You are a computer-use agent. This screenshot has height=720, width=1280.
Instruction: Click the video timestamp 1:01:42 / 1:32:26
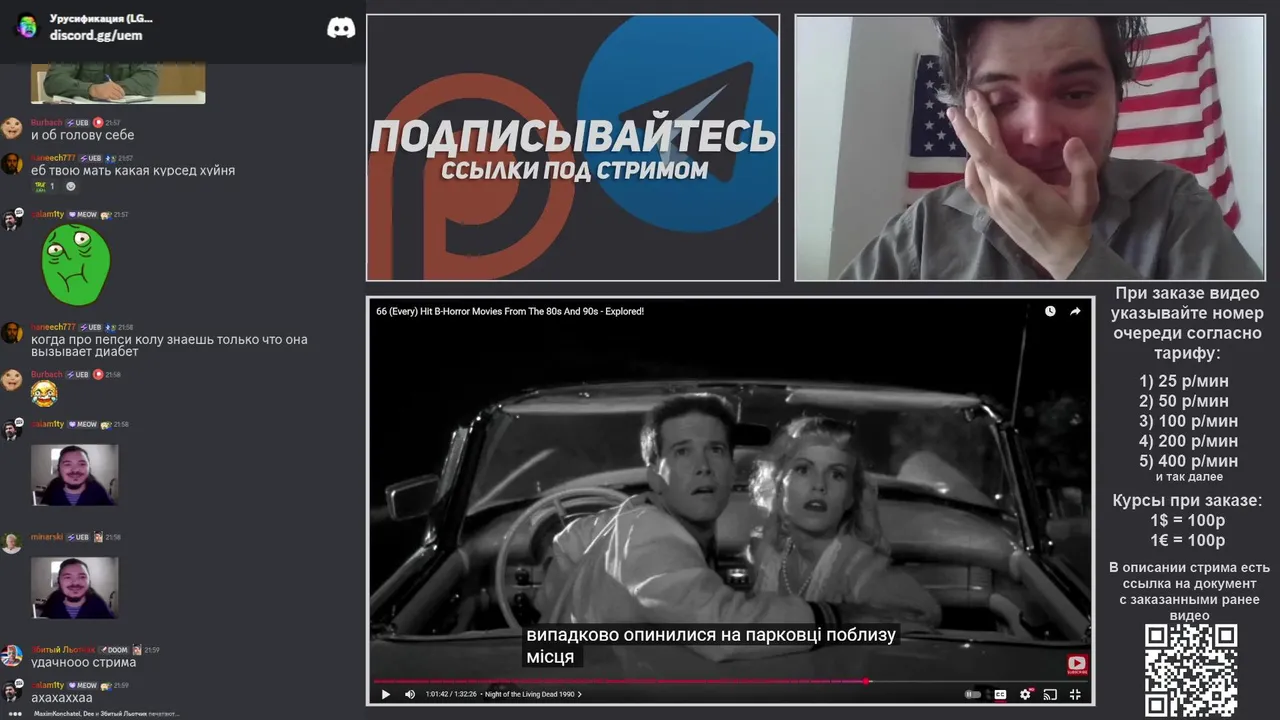[x=449, y=694]
